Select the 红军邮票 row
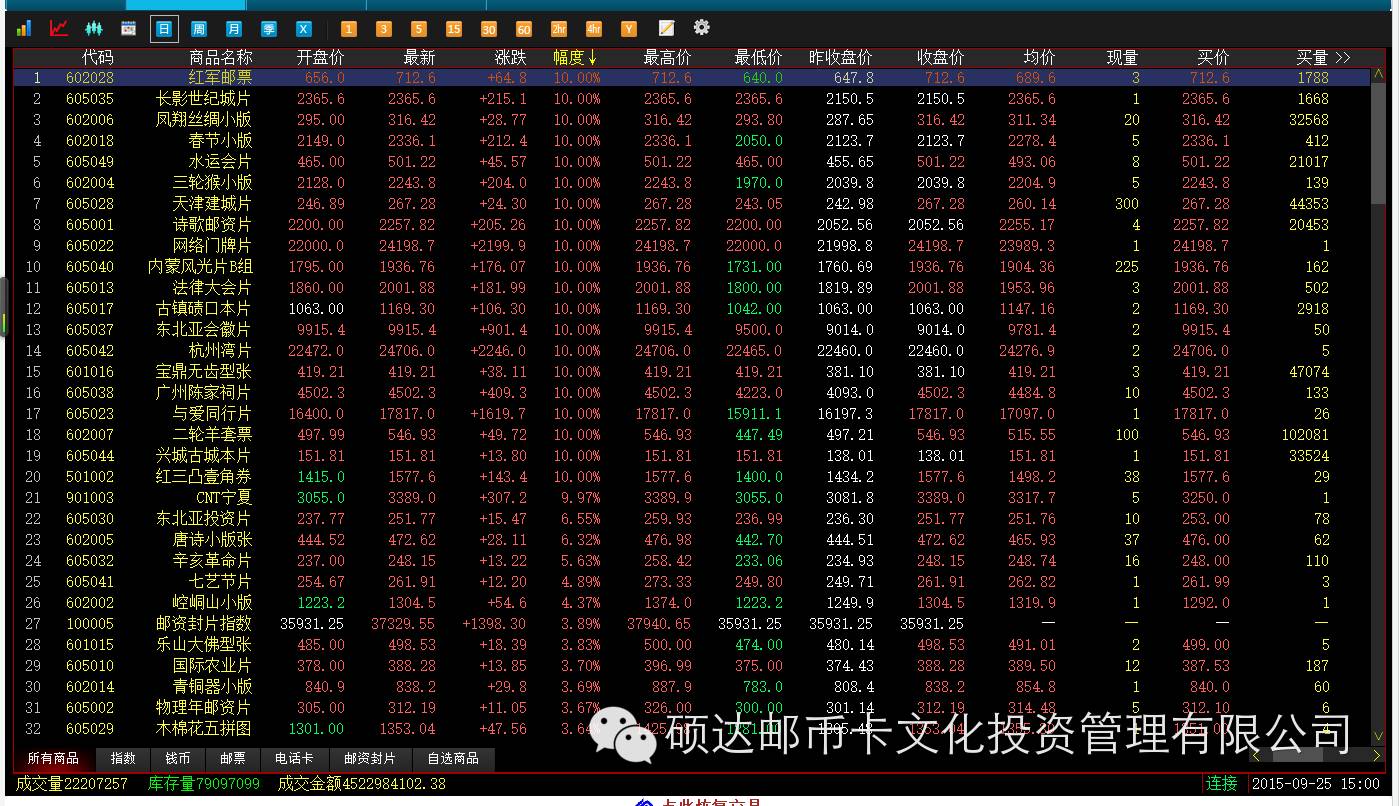 [x=691, y=78]
